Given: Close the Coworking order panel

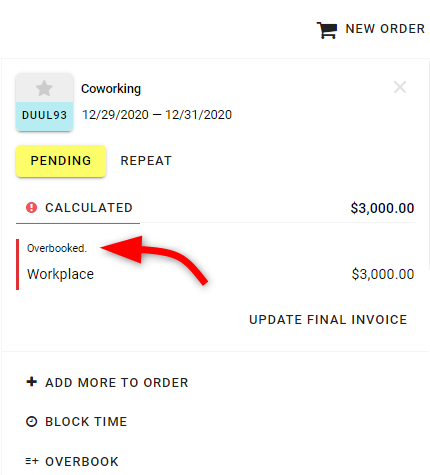Looking at the screenshot, I should click(400, 87).
